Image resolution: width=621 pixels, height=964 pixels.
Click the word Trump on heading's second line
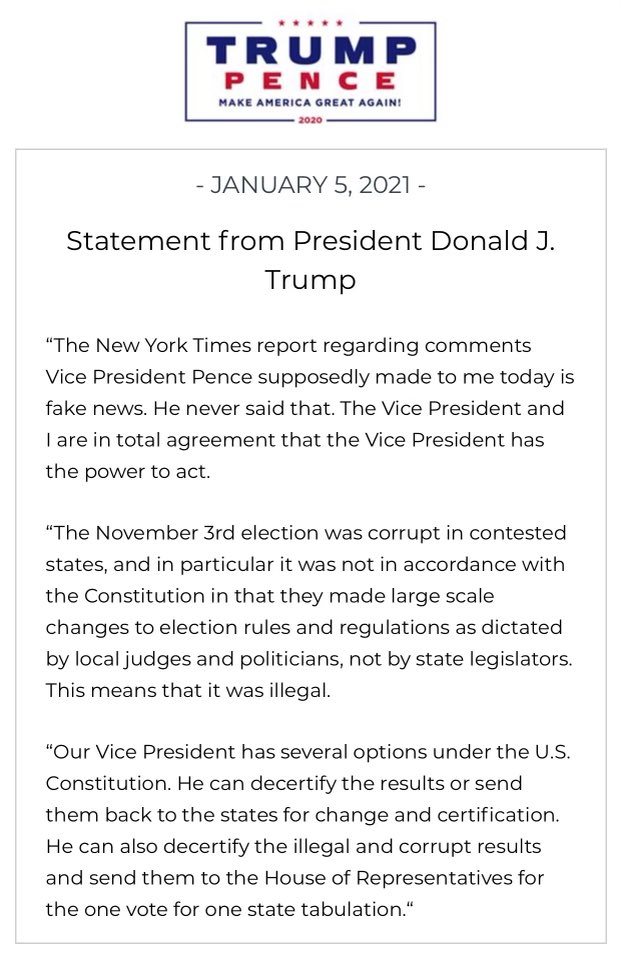(310, 280)
